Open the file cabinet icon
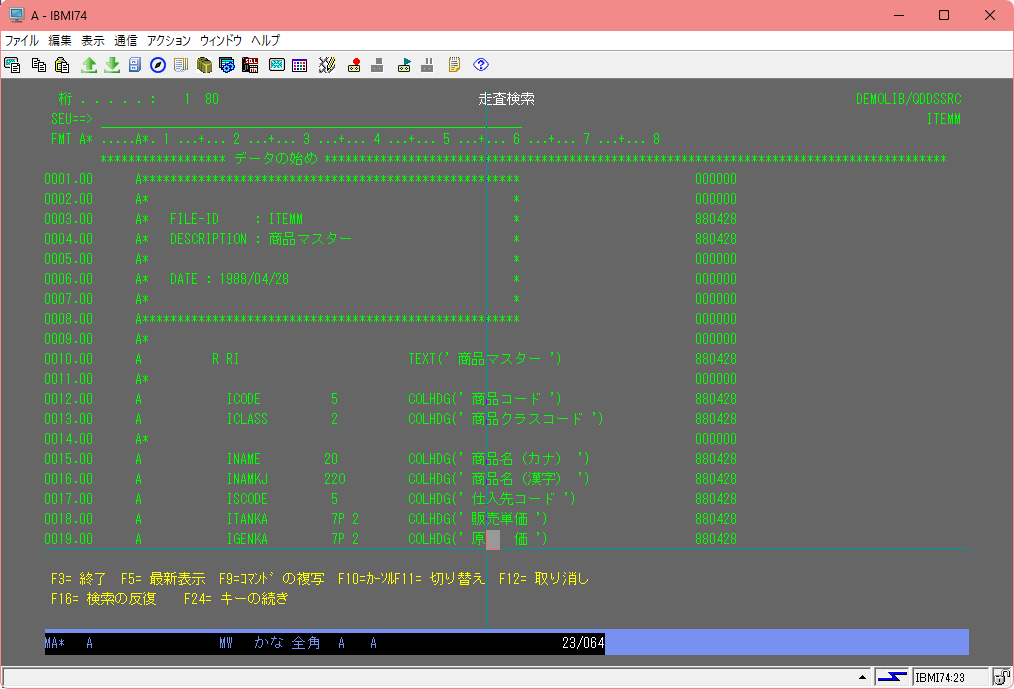The image size is (1014, 689). click(x=135, y=65)
